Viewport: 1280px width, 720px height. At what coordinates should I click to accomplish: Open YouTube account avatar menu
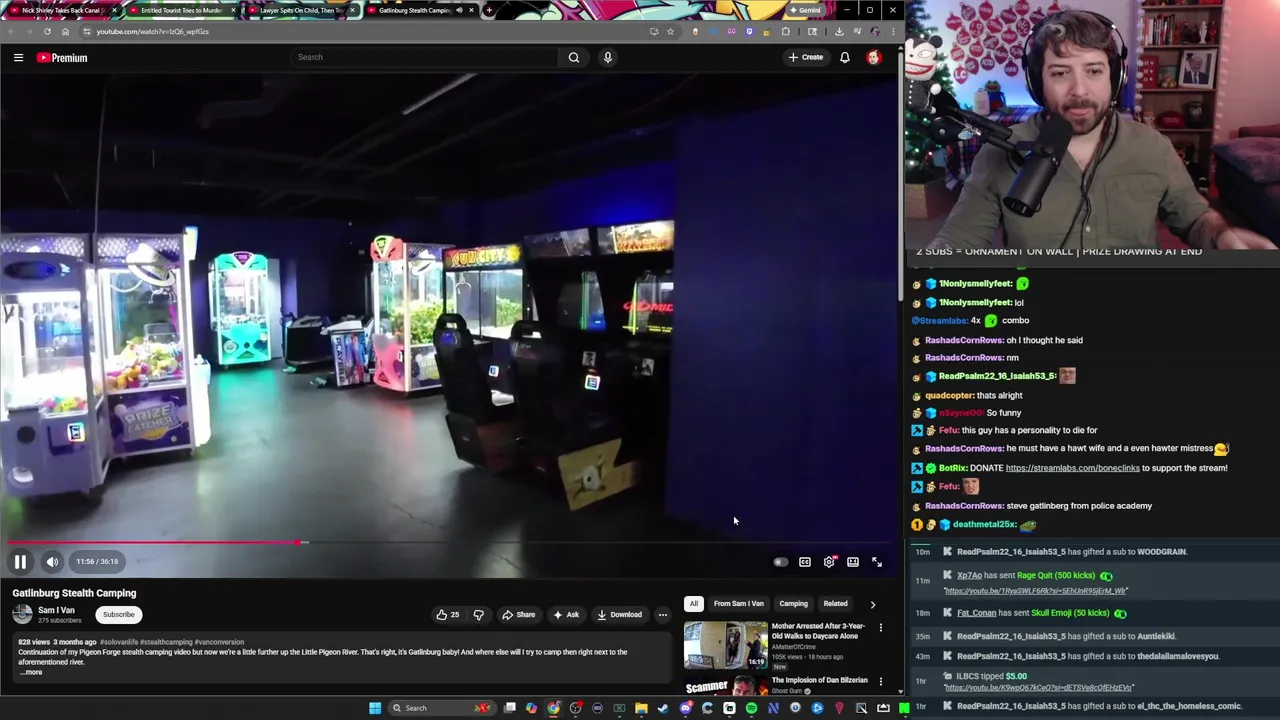pos(874,57)
